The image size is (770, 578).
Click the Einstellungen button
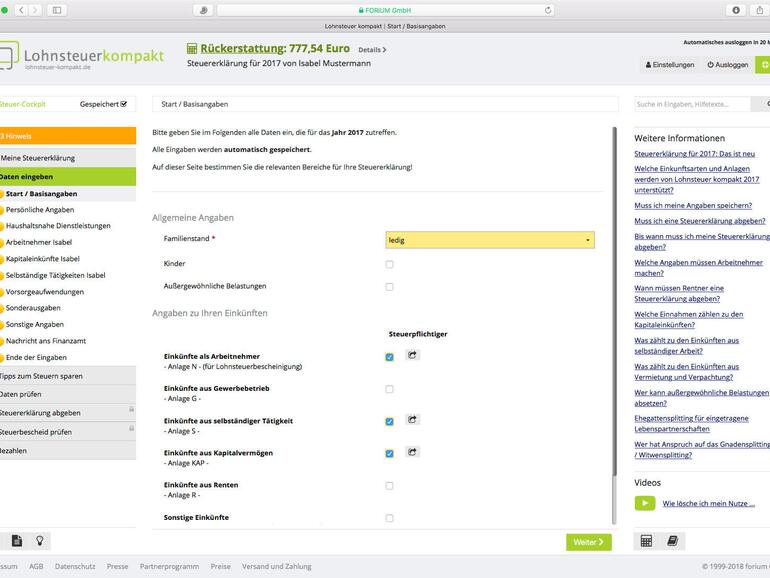pos(670,65)
